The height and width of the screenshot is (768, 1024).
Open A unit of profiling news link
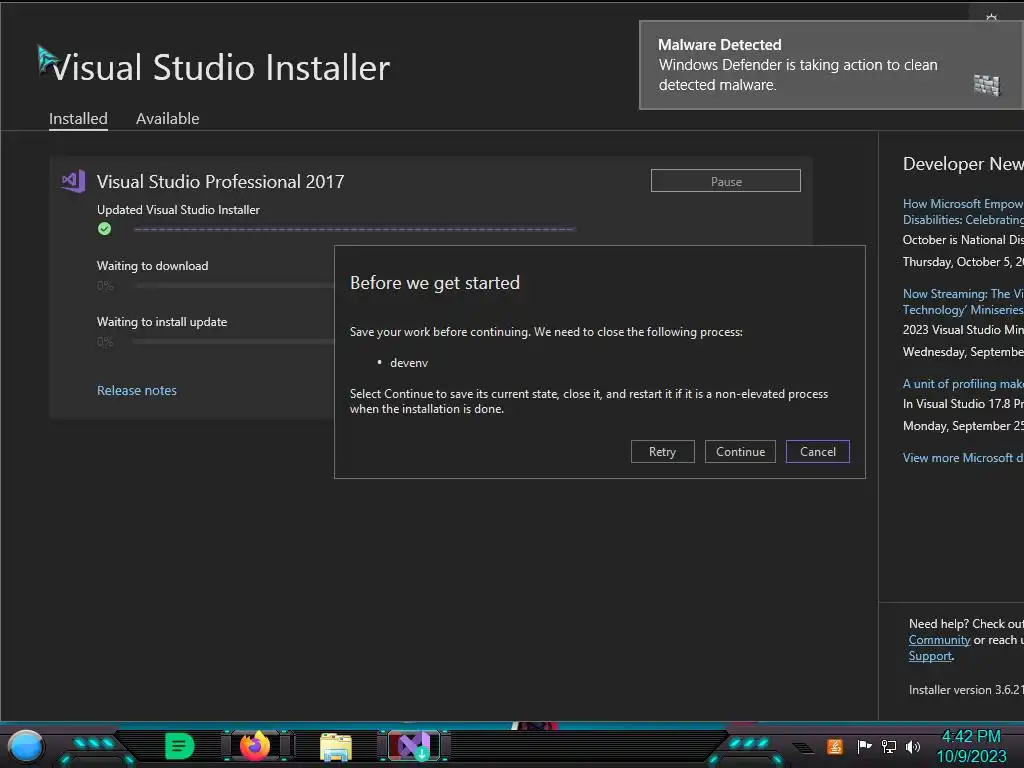click(x=963, y=383)
